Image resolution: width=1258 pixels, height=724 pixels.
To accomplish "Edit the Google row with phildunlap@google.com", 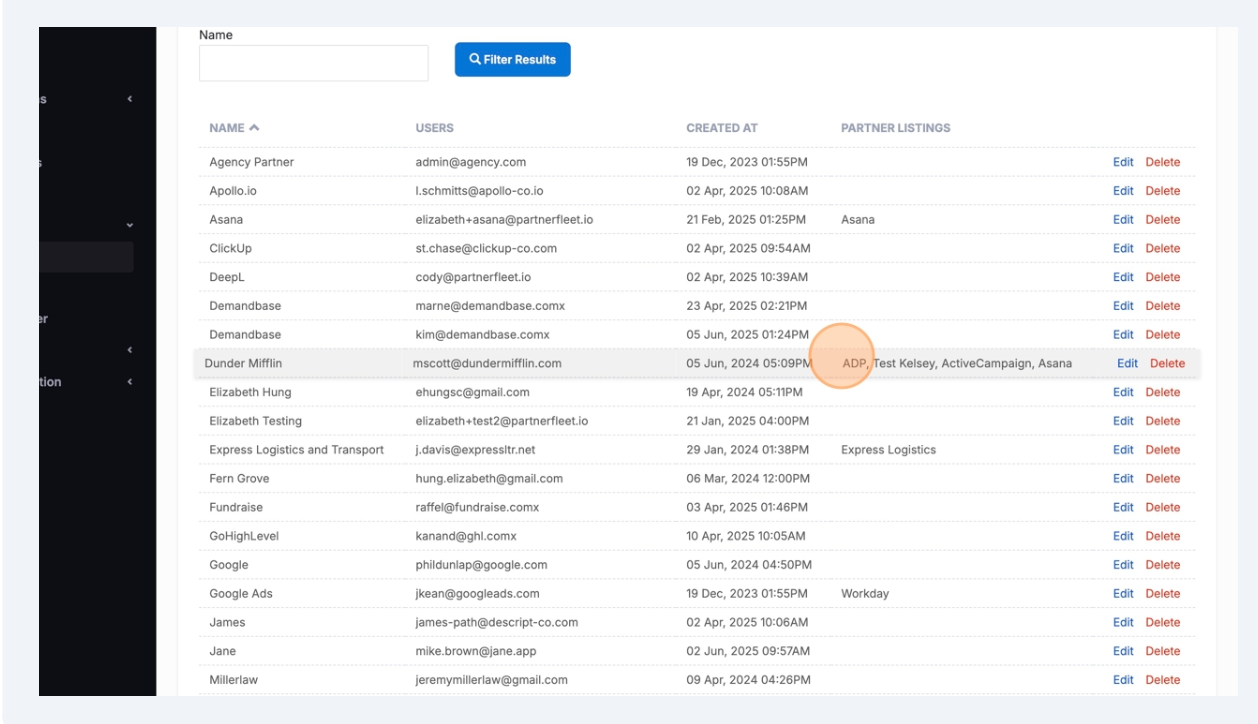I will click(1123, 565).
